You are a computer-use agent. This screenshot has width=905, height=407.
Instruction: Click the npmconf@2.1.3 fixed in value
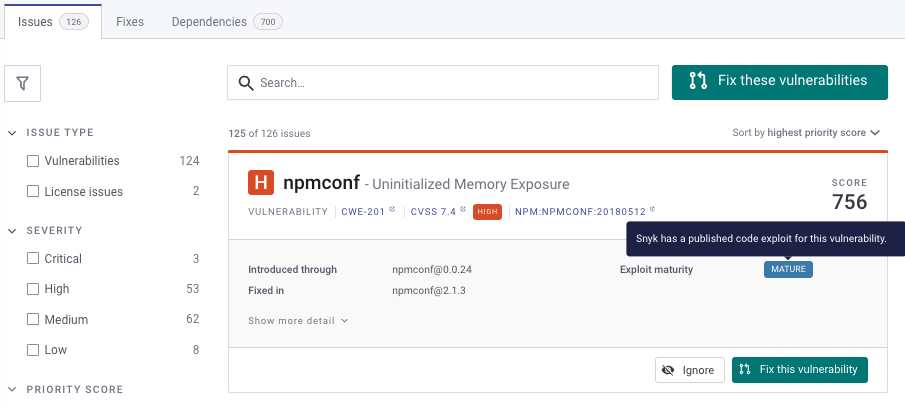point(429,290)
